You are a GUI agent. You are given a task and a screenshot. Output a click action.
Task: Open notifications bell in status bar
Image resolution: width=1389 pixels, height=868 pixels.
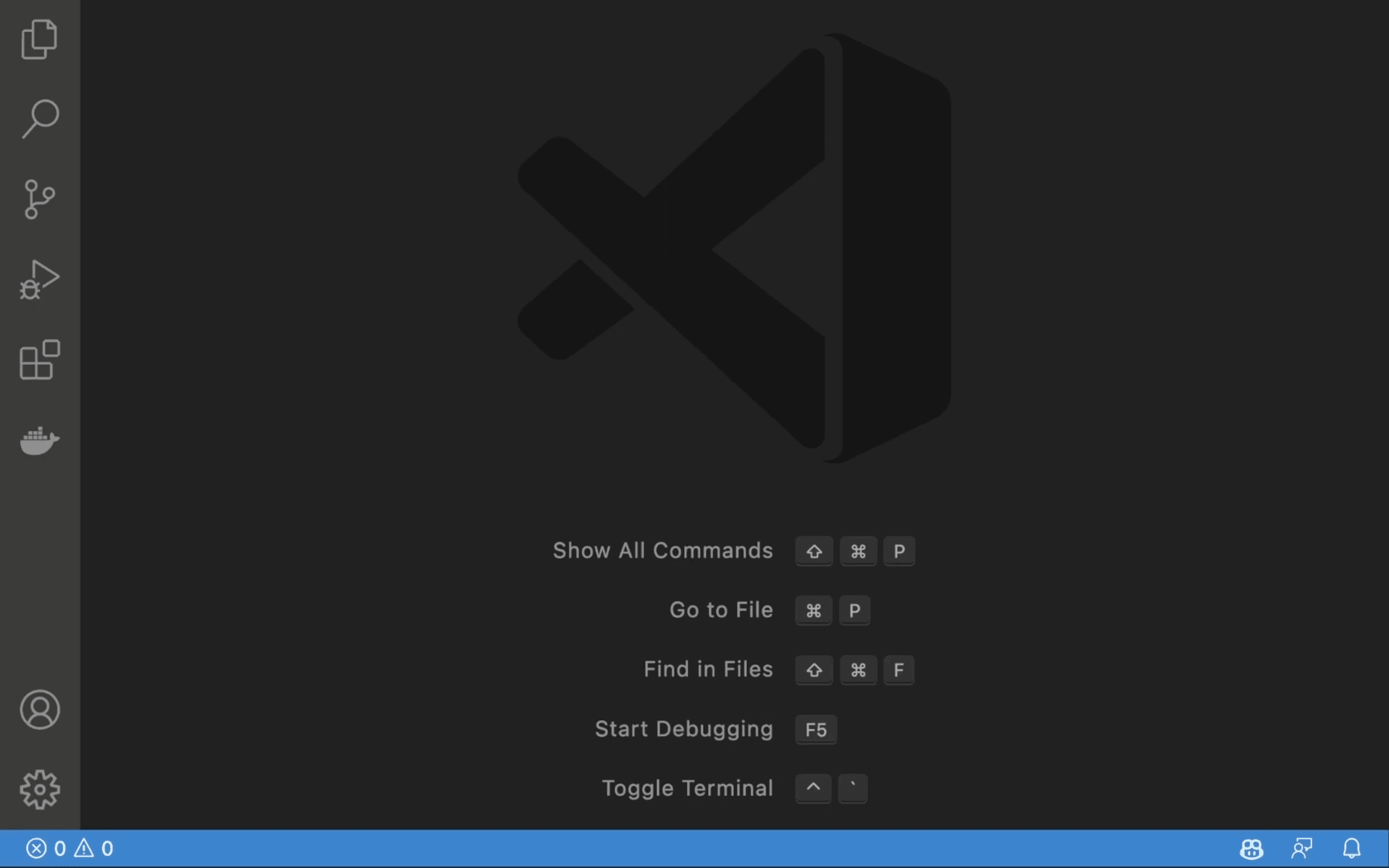pos(1352,849)
